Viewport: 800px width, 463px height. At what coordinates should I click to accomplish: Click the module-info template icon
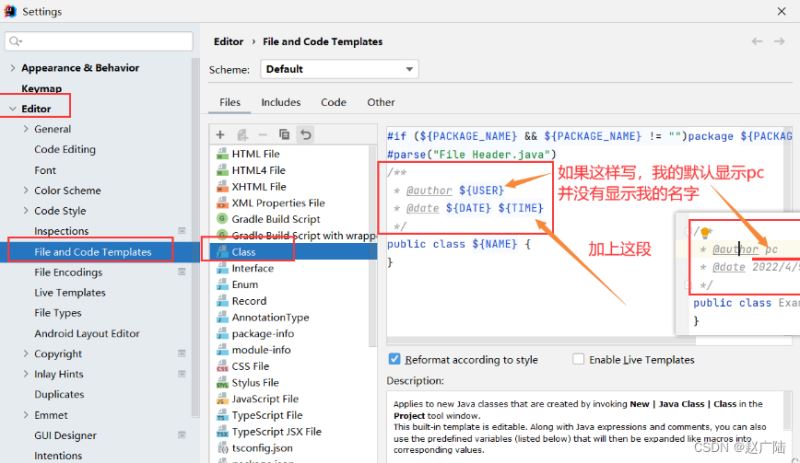pyautogui.click(x=222, y=350)
